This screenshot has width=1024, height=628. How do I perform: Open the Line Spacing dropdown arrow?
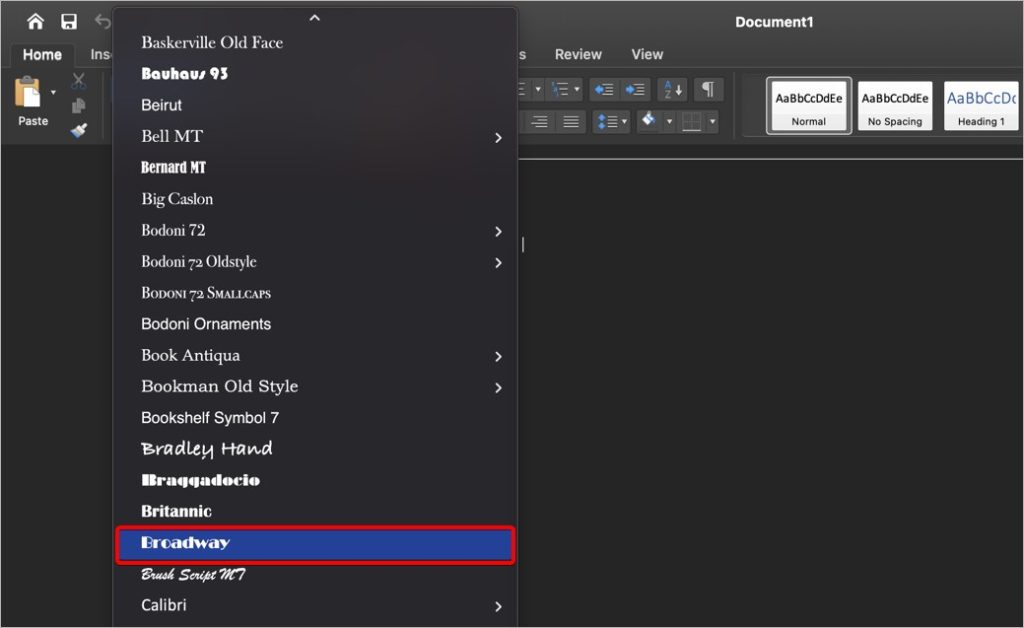(x=624, y=121)
